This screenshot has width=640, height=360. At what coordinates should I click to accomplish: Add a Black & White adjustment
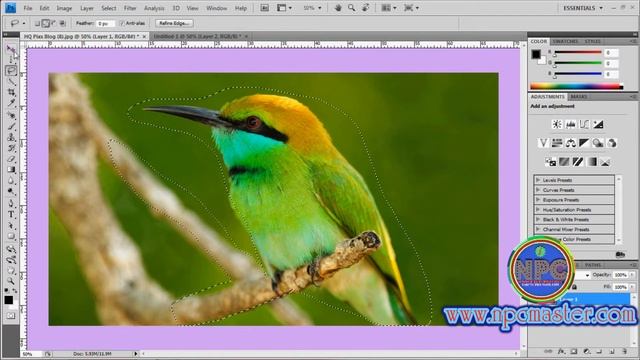(584, 143)
